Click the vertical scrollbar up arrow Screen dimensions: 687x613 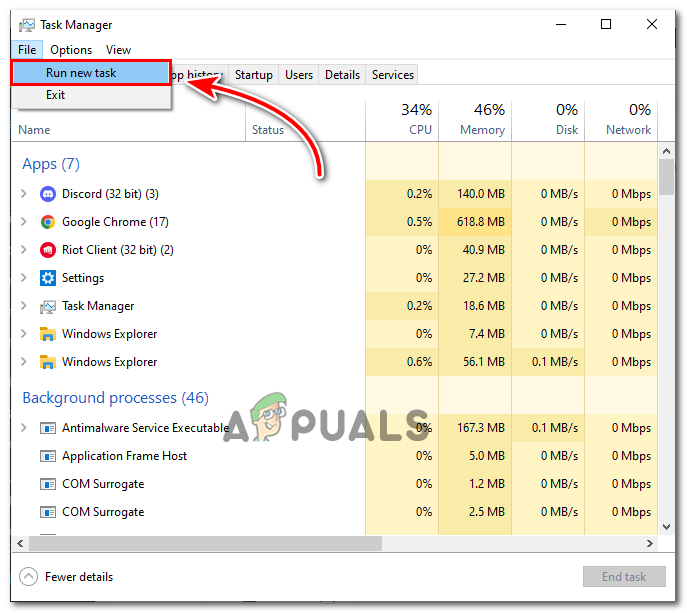click(x=666, y=152)
